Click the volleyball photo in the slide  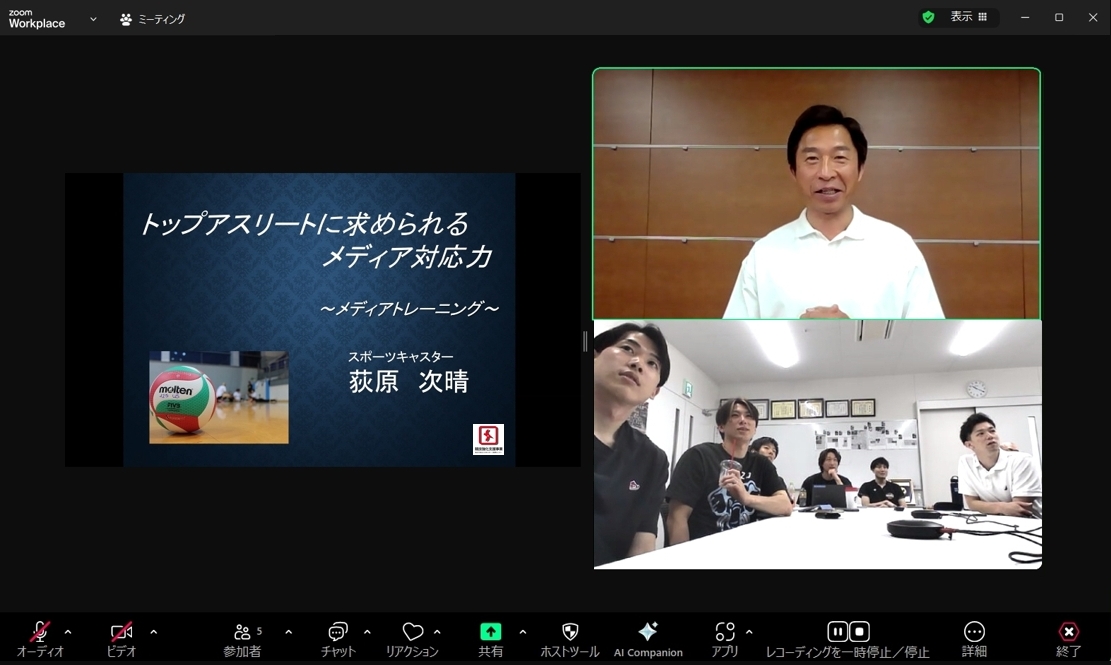[219, 397]
